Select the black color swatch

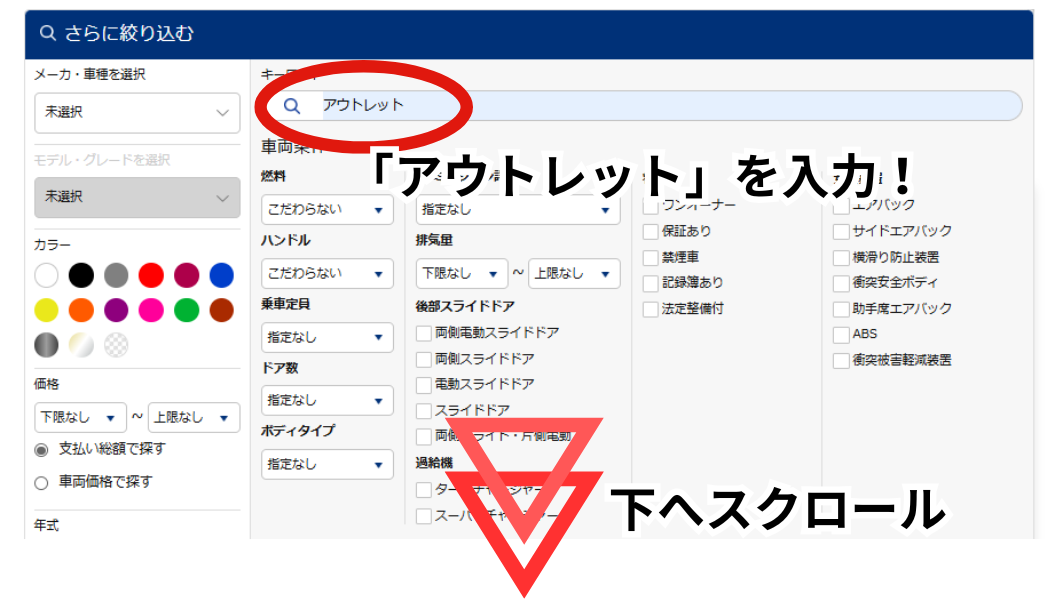pyautogui.click(x=82, y=275)
